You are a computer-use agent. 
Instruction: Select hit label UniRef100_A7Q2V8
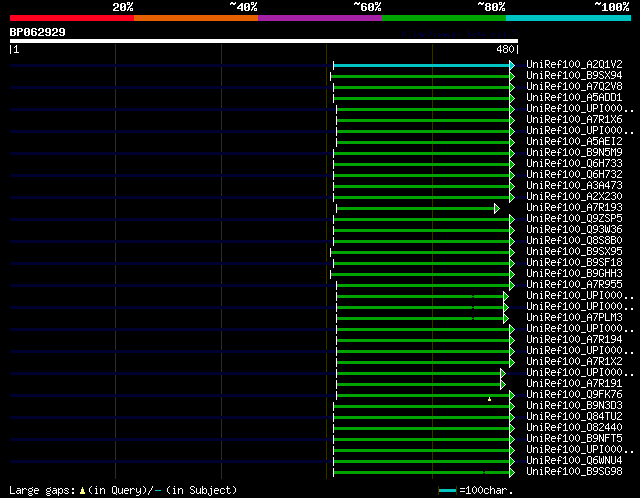[x=574, y=87]
